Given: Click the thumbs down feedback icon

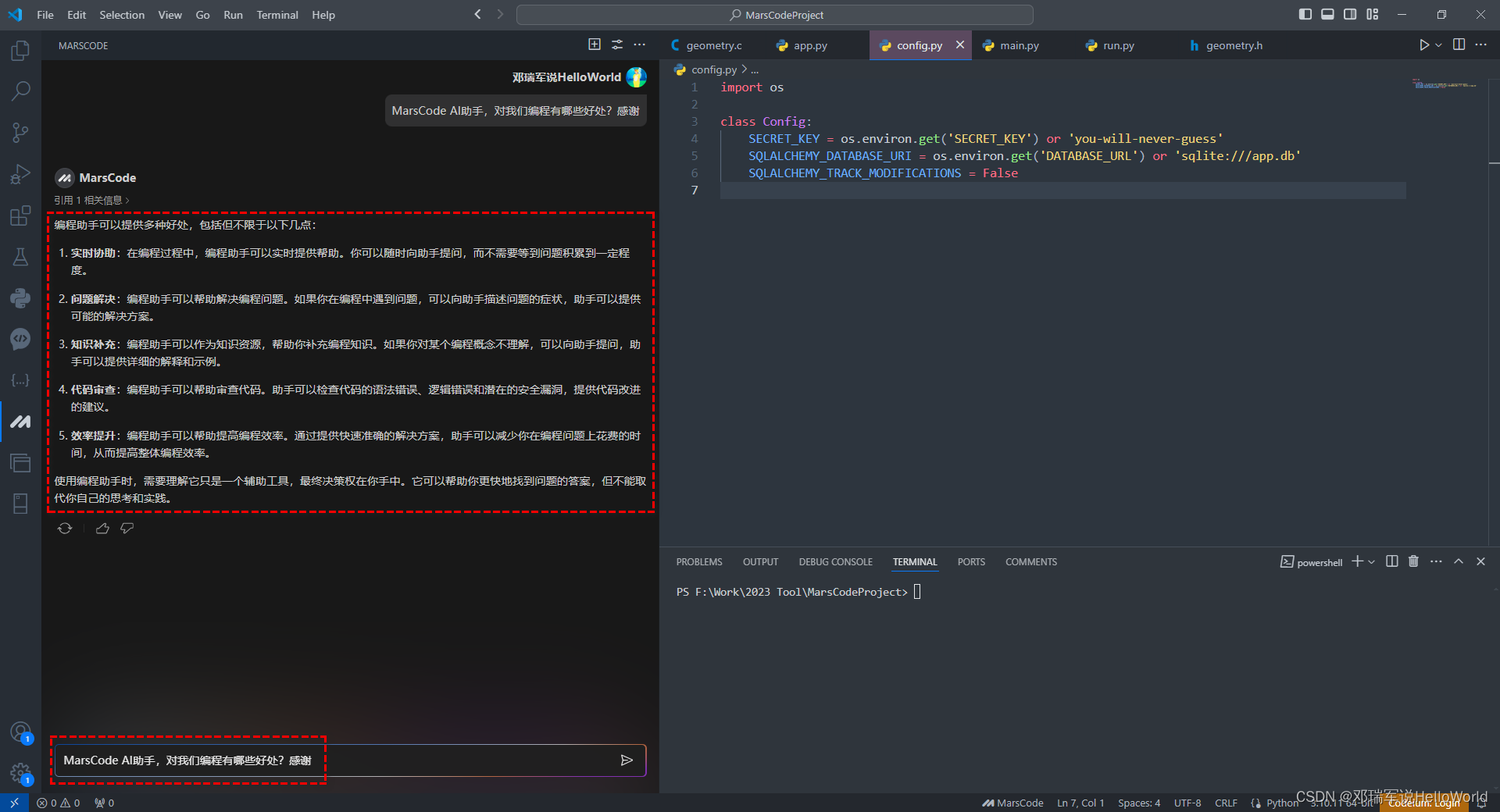Looking at the screenshot, I should [x=127, y=529].
